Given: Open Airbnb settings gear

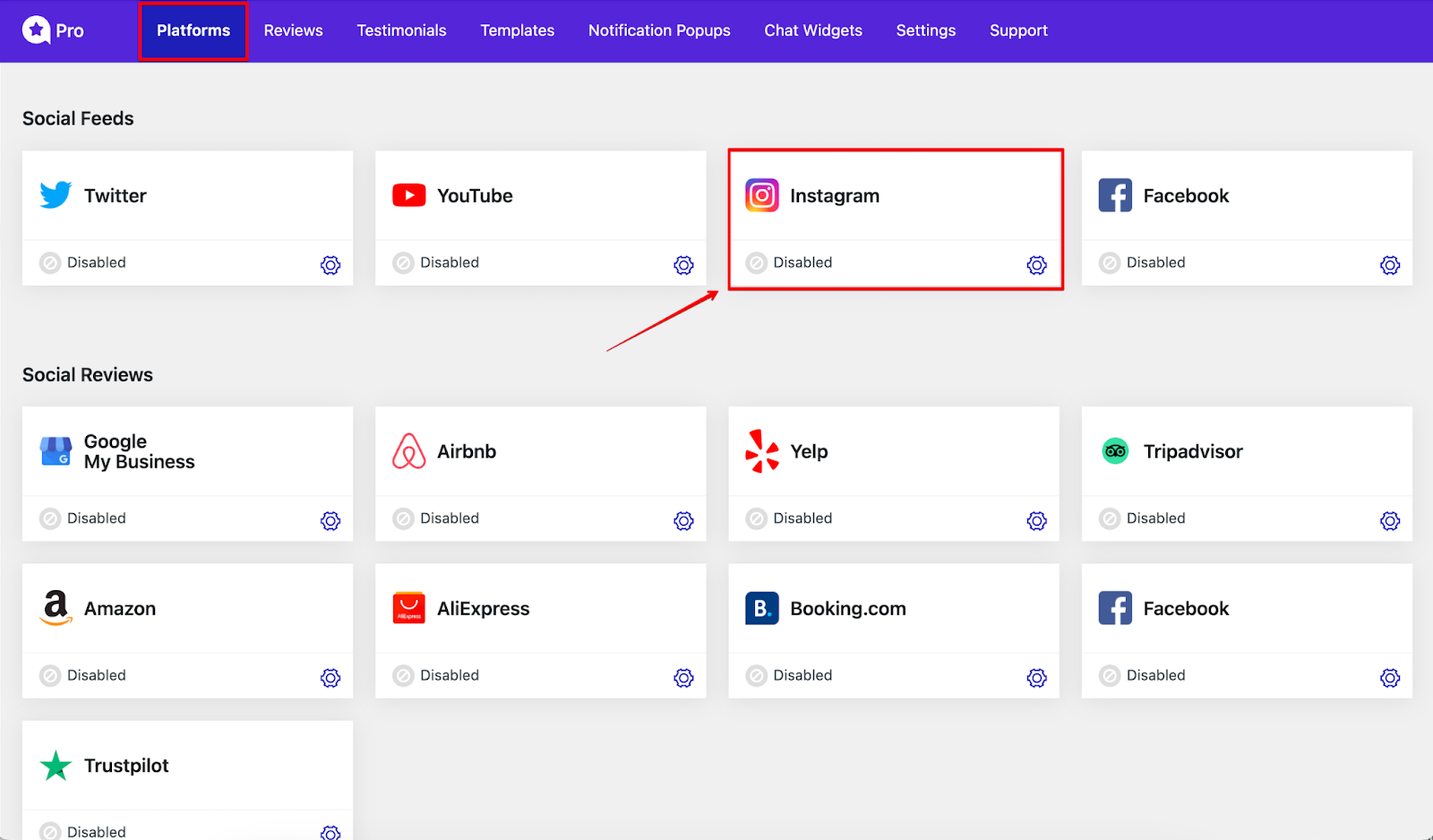Looking at the screenshot, I should click(683, 521).
